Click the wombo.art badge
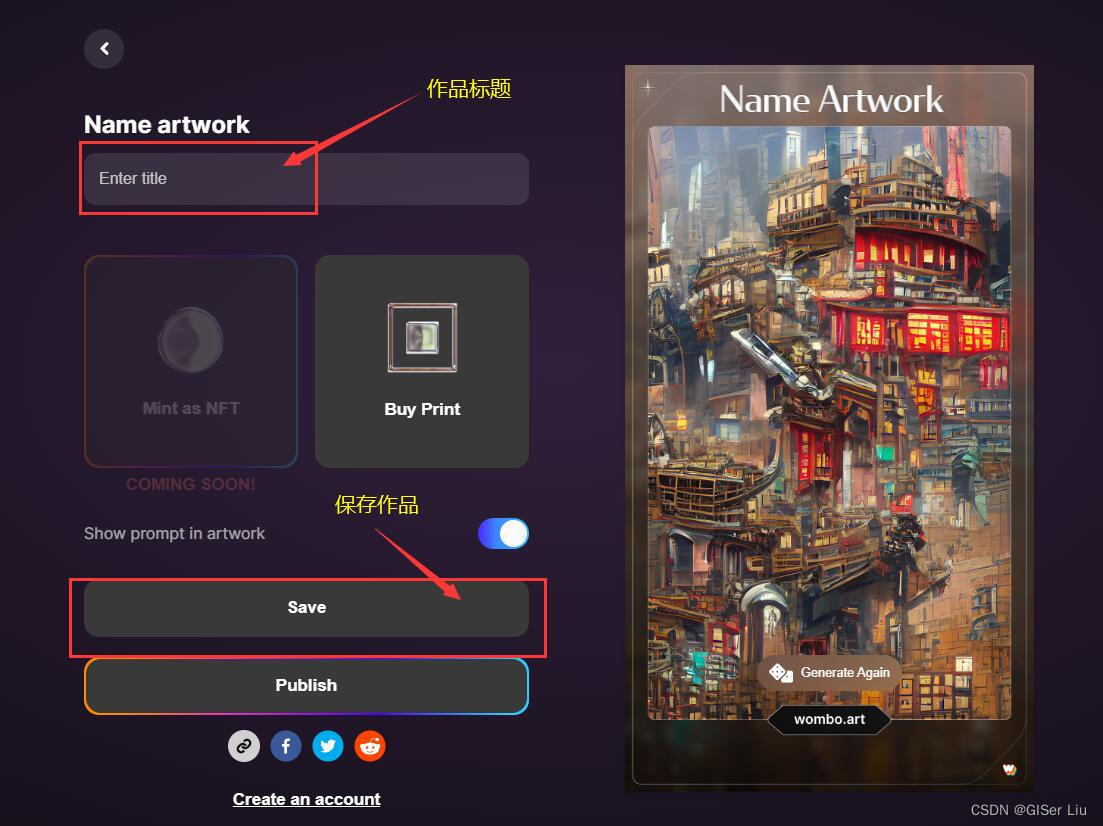Viewport: 1103px width, 826px height. coord(829,719)
